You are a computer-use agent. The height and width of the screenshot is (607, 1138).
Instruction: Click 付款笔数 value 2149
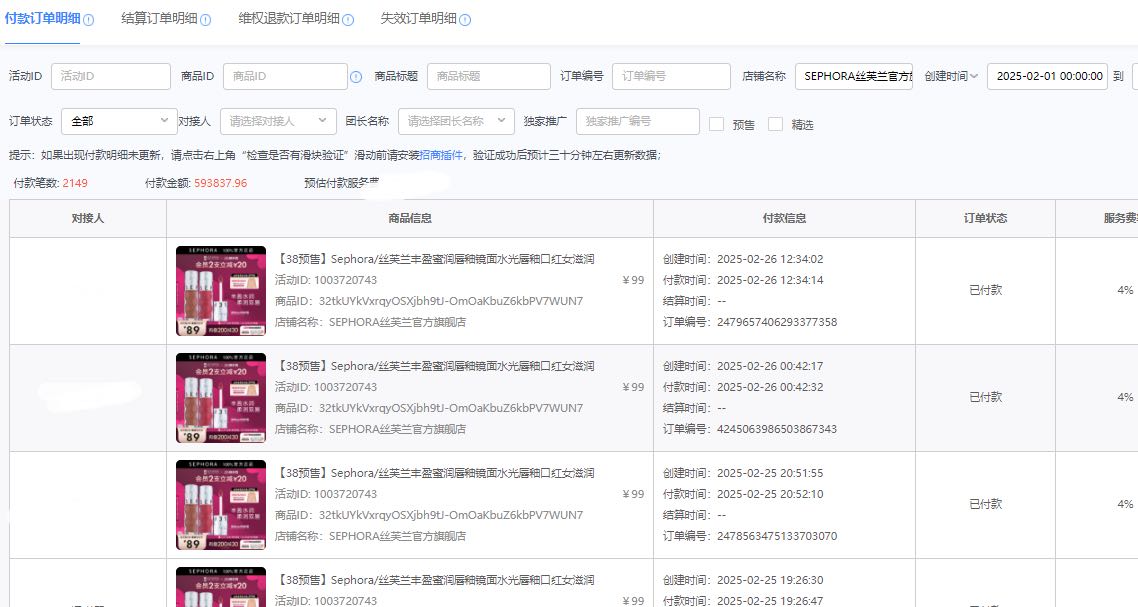75,183
